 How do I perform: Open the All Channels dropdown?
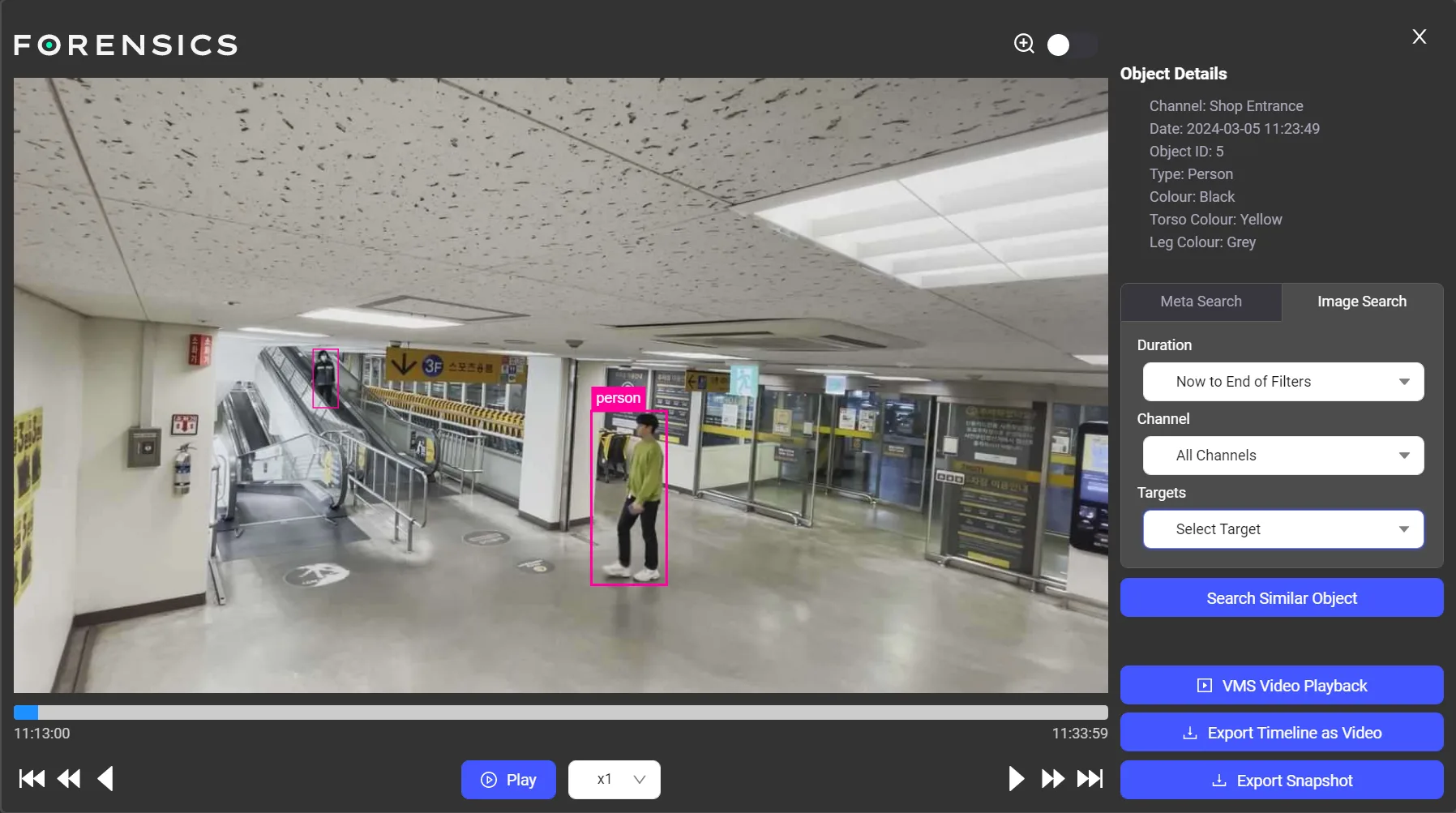point(1282,456)
